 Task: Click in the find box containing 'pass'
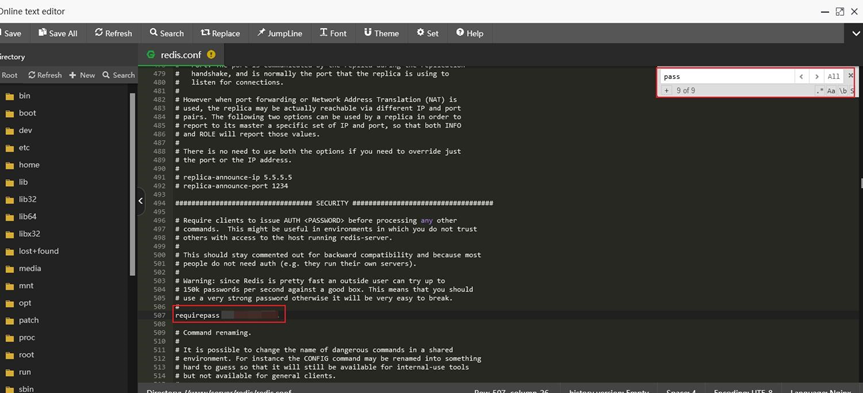pyautogui.click(x=727, y=77)
